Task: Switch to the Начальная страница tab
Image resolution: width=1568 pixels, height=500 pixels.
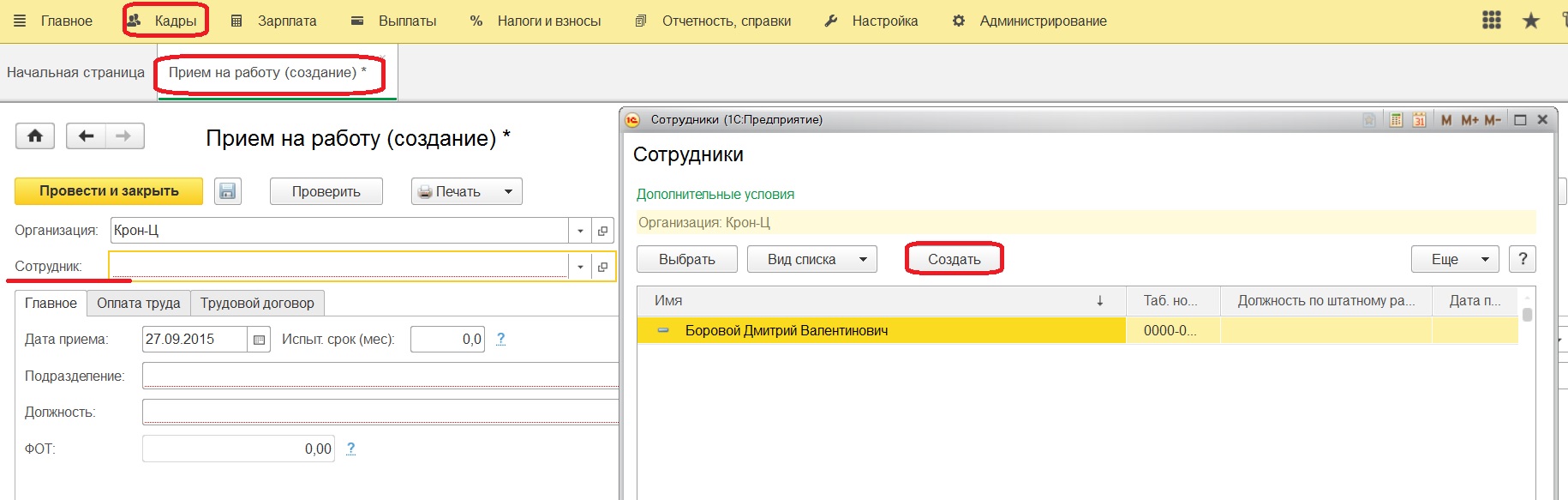Action: point(75,72)
